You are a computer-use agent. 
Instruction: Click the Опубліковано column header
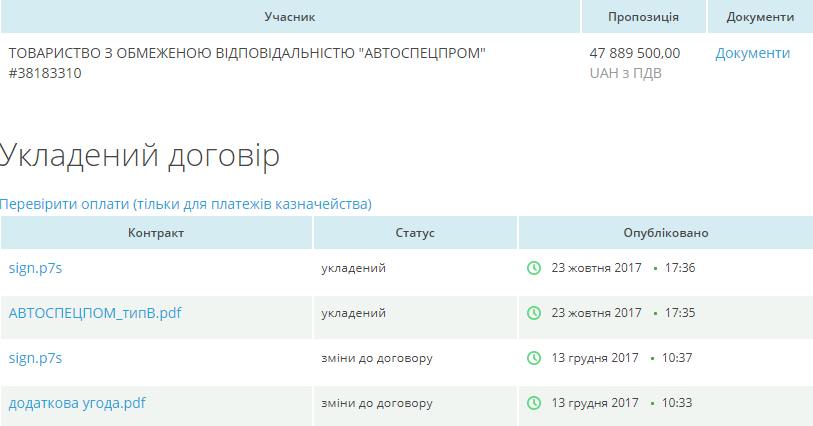tap(665, 233)
